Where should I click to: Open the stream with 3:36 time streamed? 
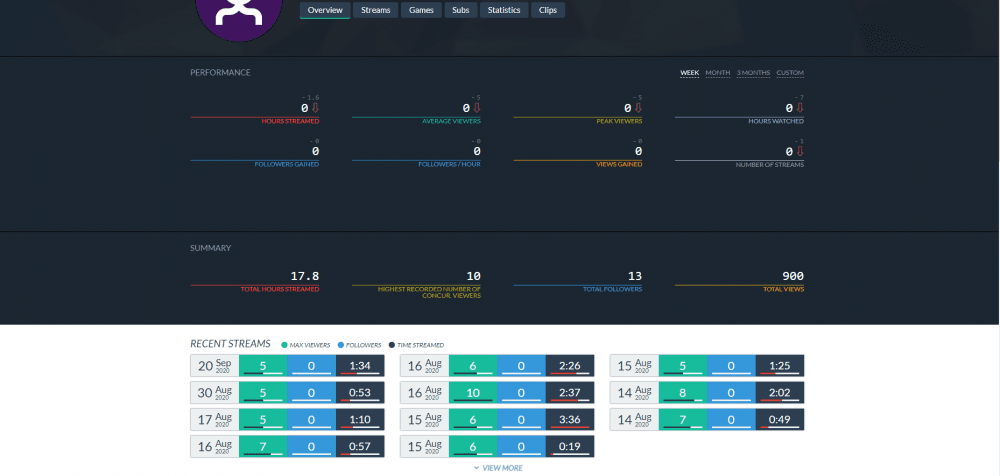click(569, 420)
